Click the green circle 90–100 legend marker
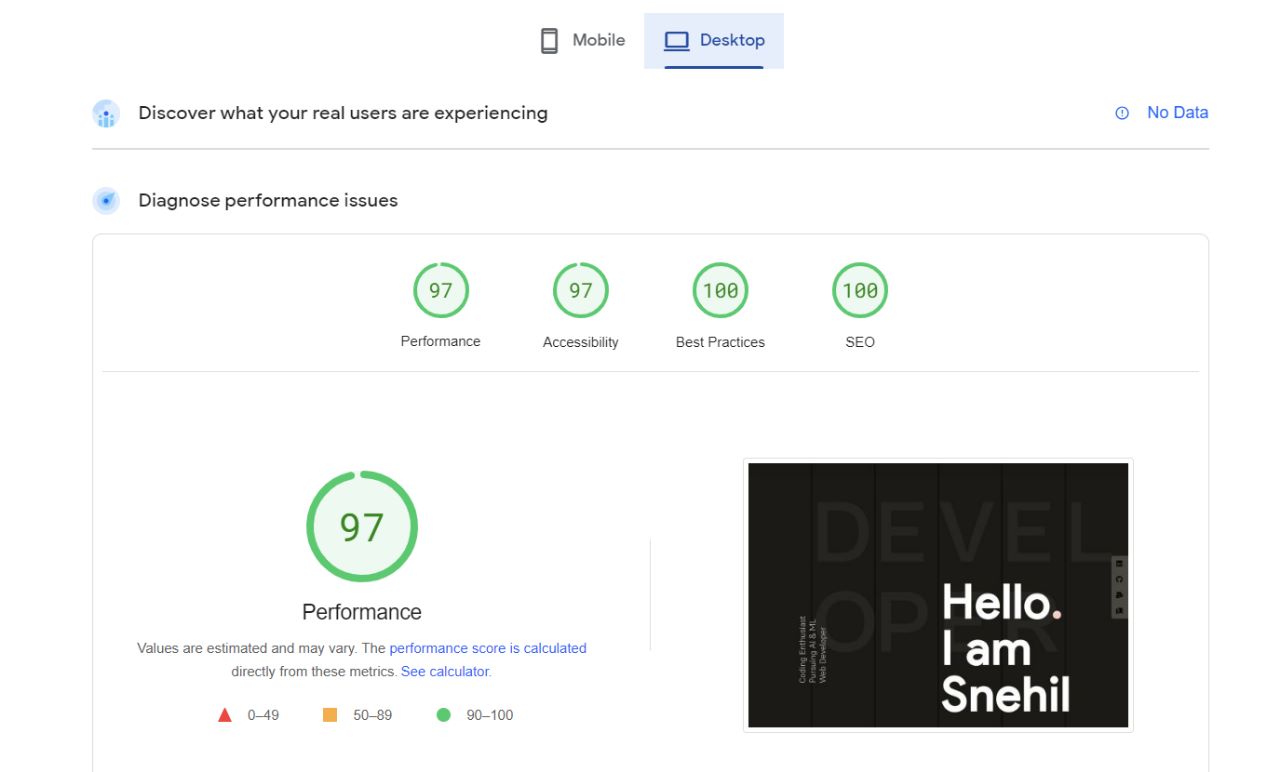Screen dimensions: 1280x772 [444, 715]
